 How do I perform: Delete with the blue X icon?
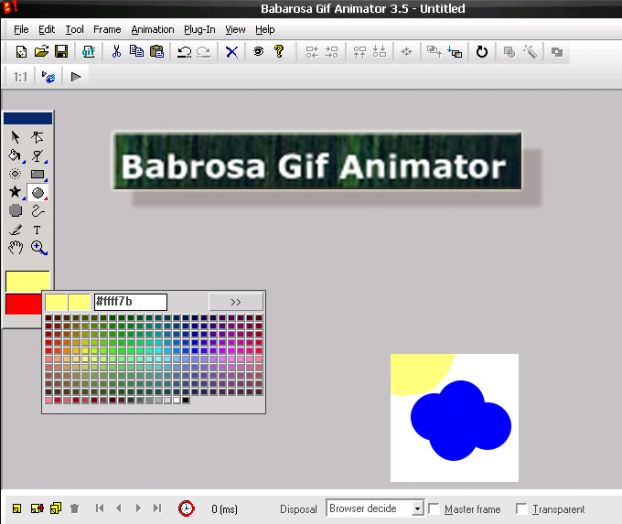point(232,52)
